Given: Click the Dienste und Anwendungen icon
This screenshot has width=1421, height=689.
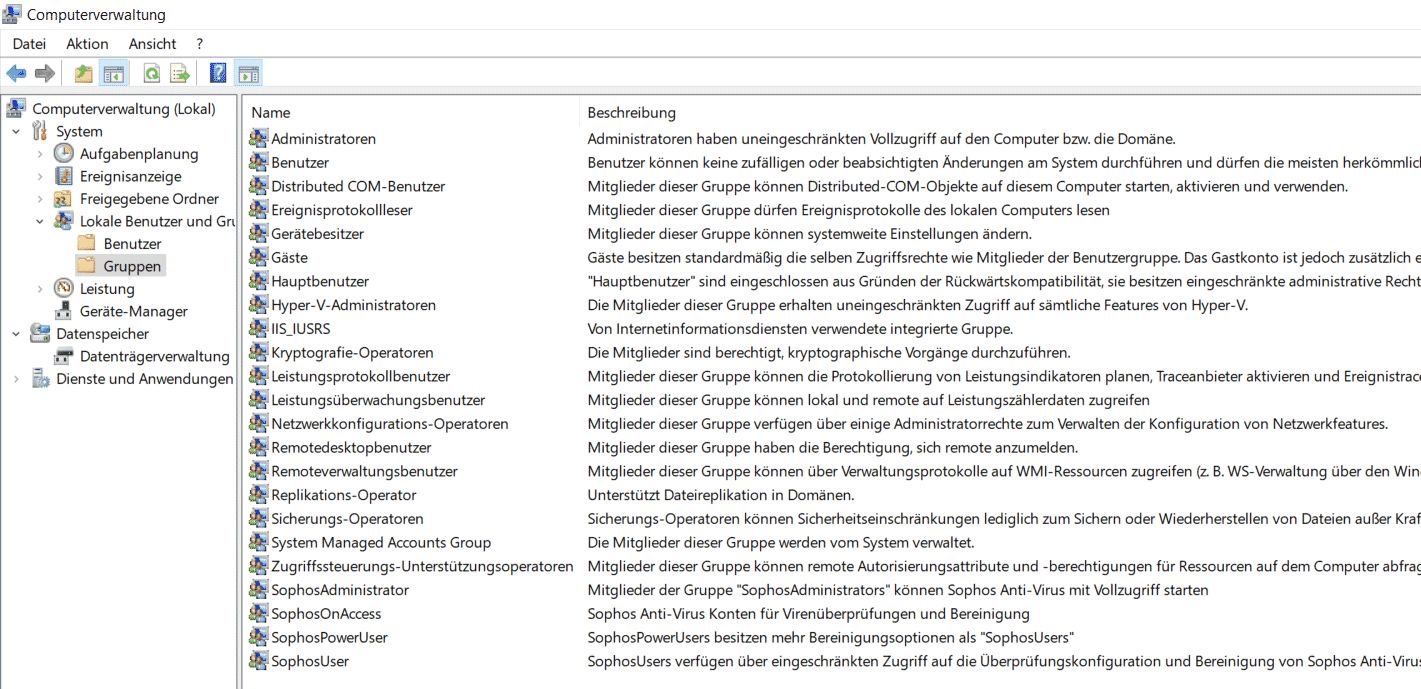Looking at the screenshot, I should pyautogui.click(x=40, y=378).
